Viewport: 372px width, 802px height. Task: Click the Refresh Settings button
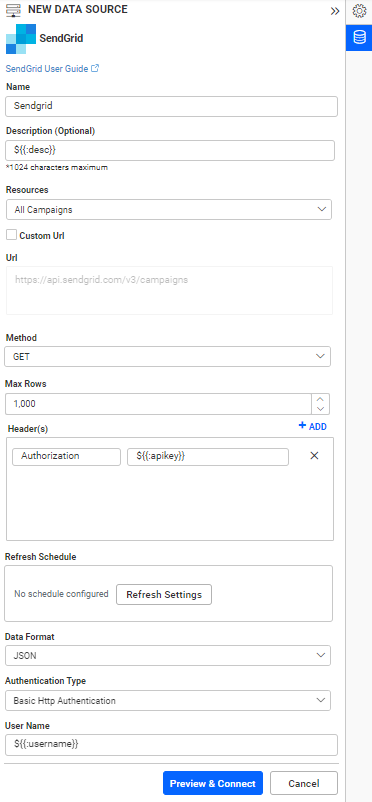[164, 594]
